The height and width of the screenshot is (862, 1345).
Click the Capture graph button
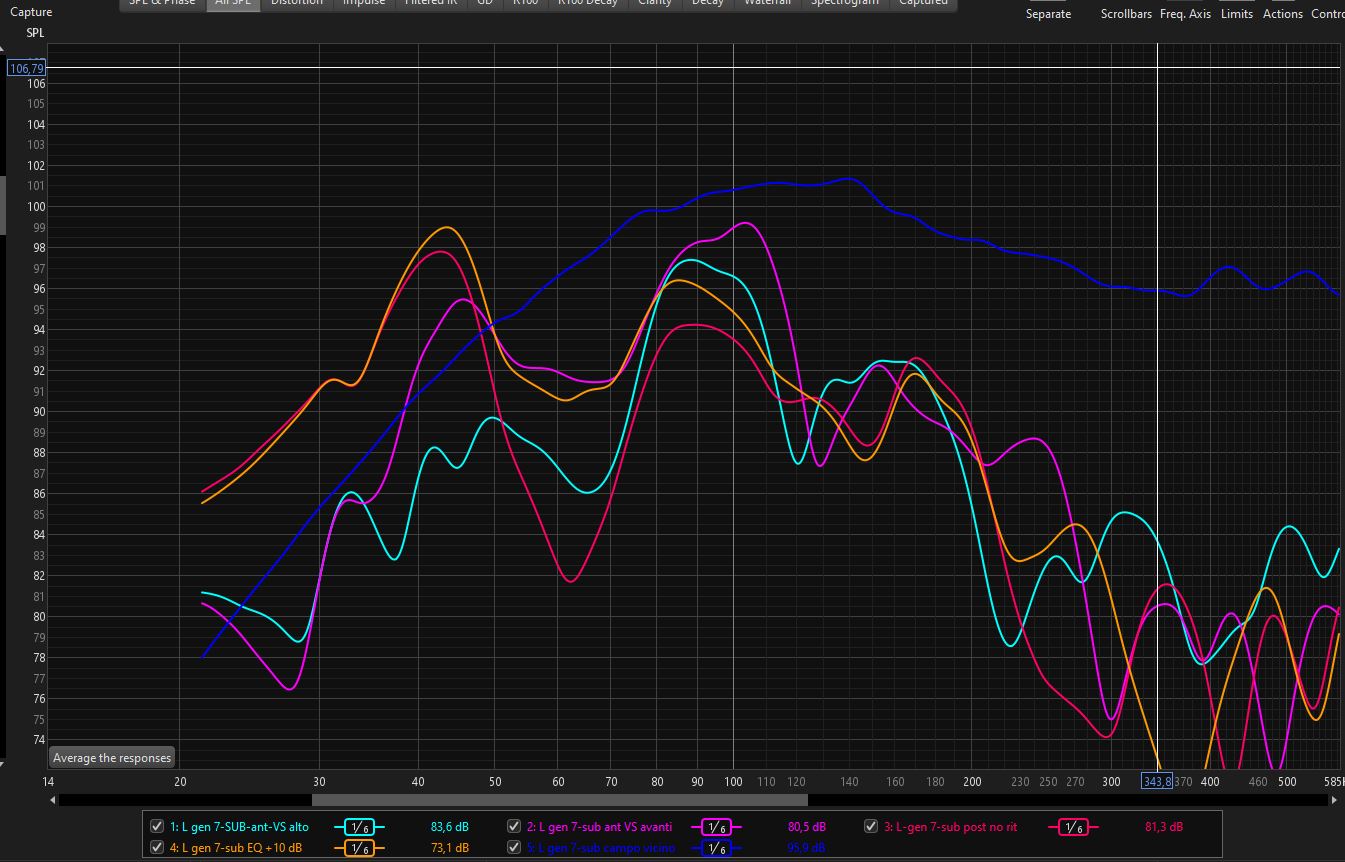tap(31, 13)
